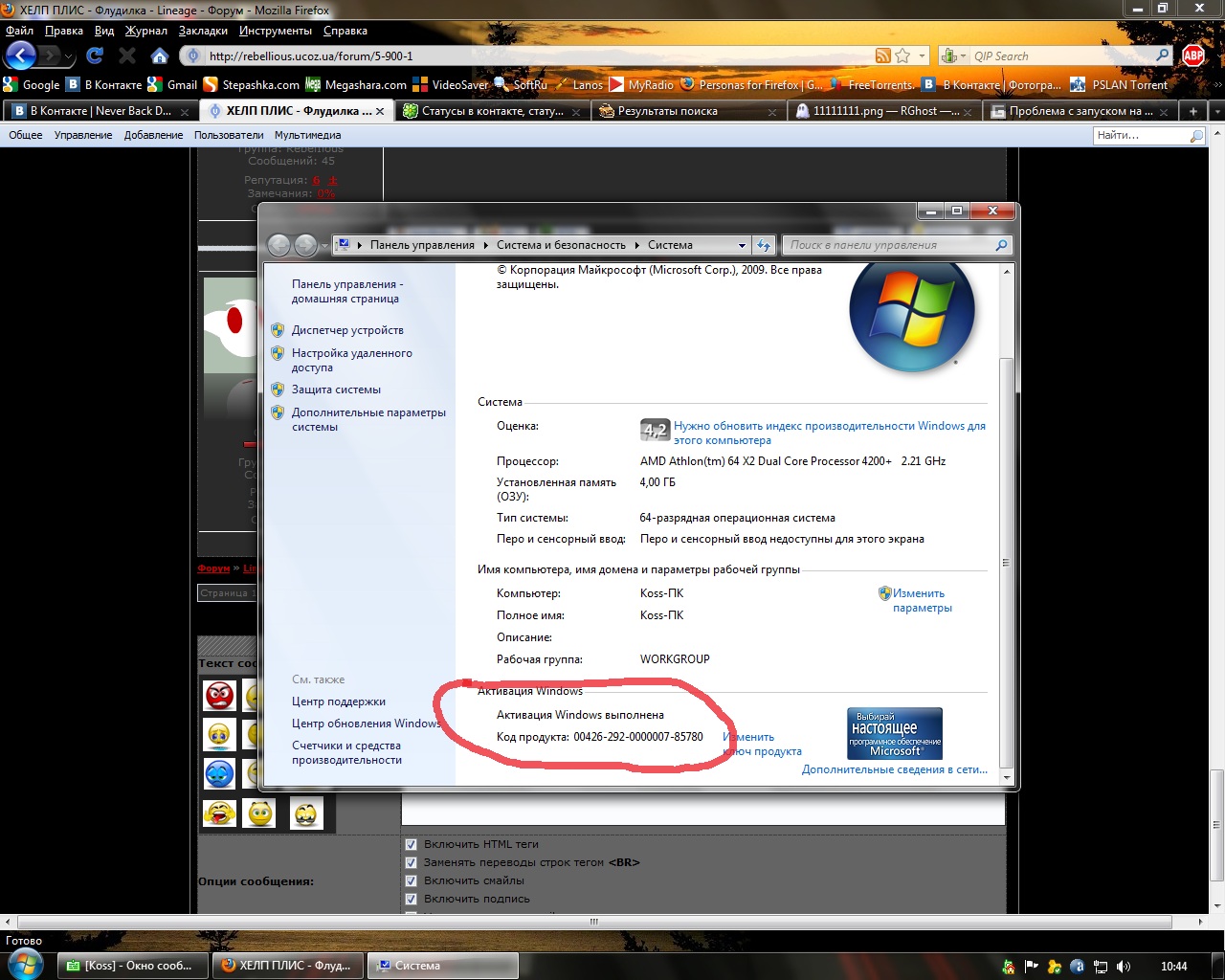Switch to 'Статусы в контакте' tab
1225x980 pixels.
tap(492, 111)
